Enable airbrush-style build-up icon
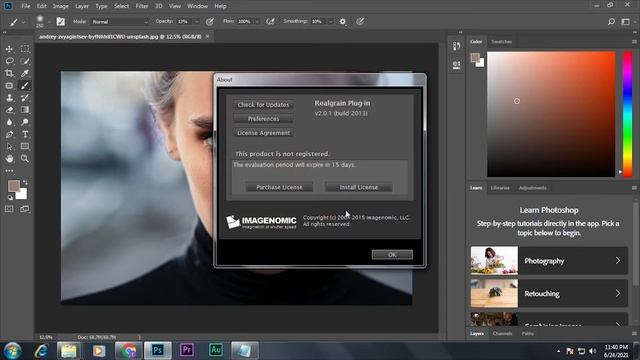 pos(270,22)
